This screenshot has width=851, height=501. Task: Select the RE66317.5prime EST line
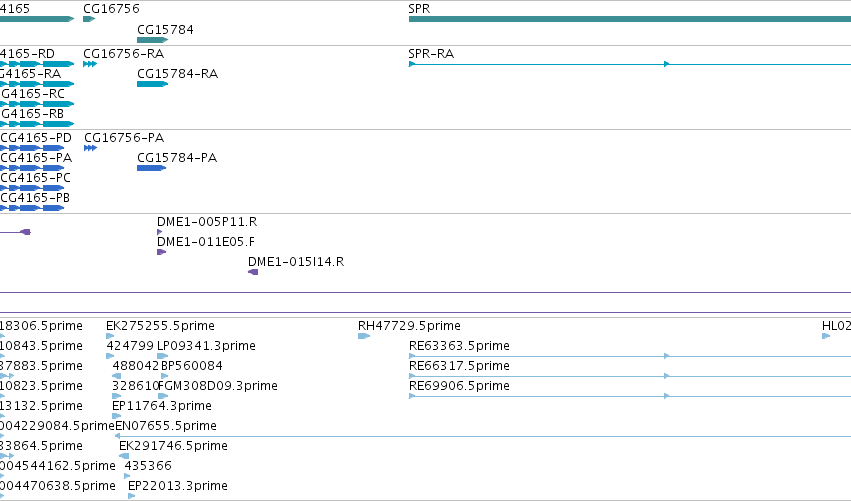coord(630,376)
